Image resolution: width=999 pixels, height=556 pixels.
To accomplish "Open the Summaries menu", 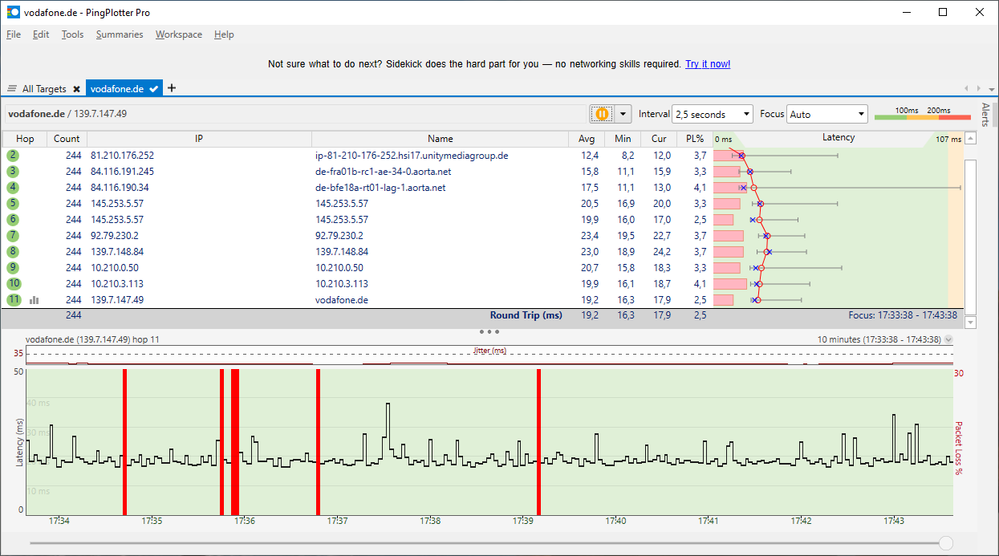I will point(119,34).
